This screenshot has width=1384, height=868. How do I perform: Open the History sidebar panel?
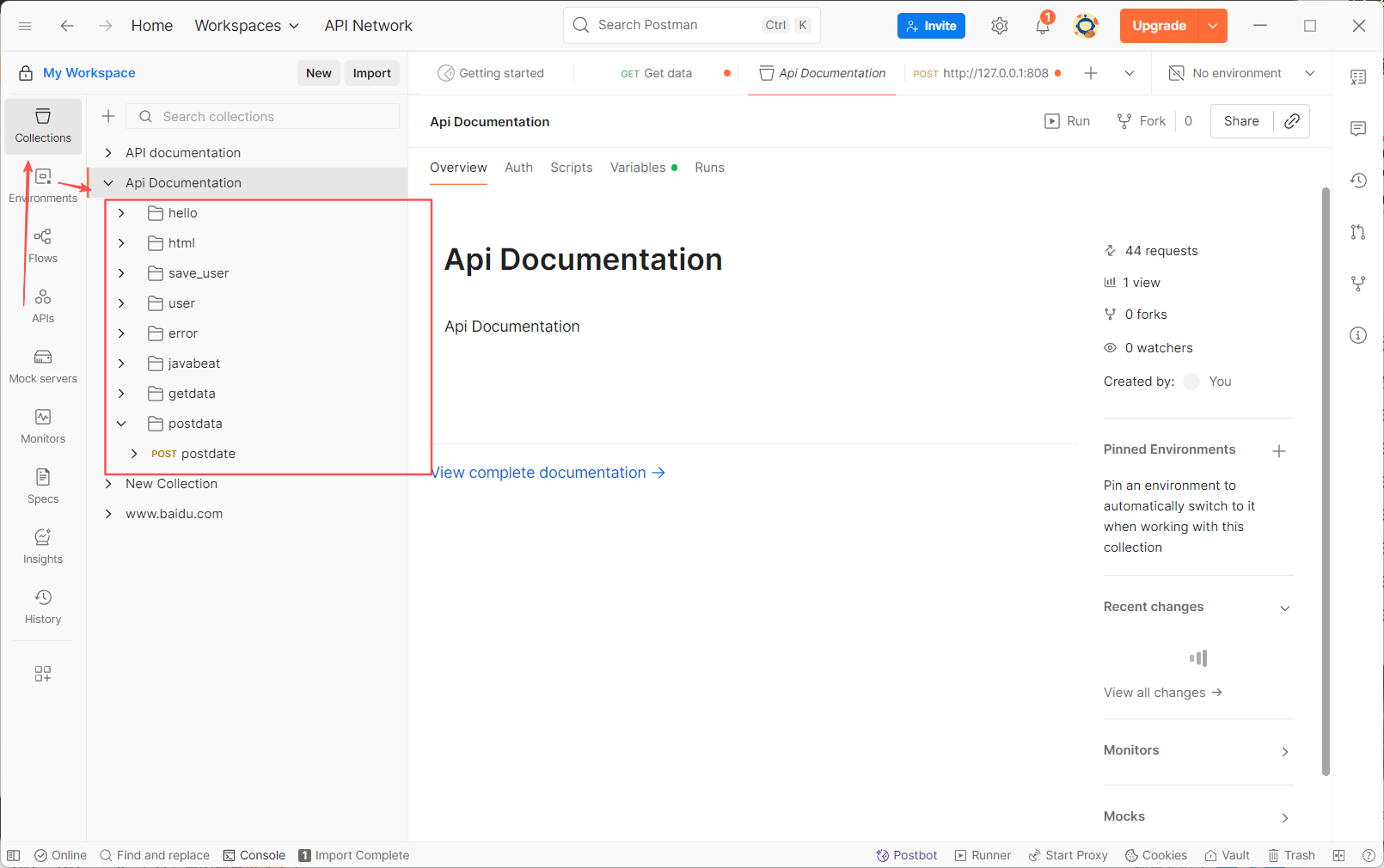[43, 607]
